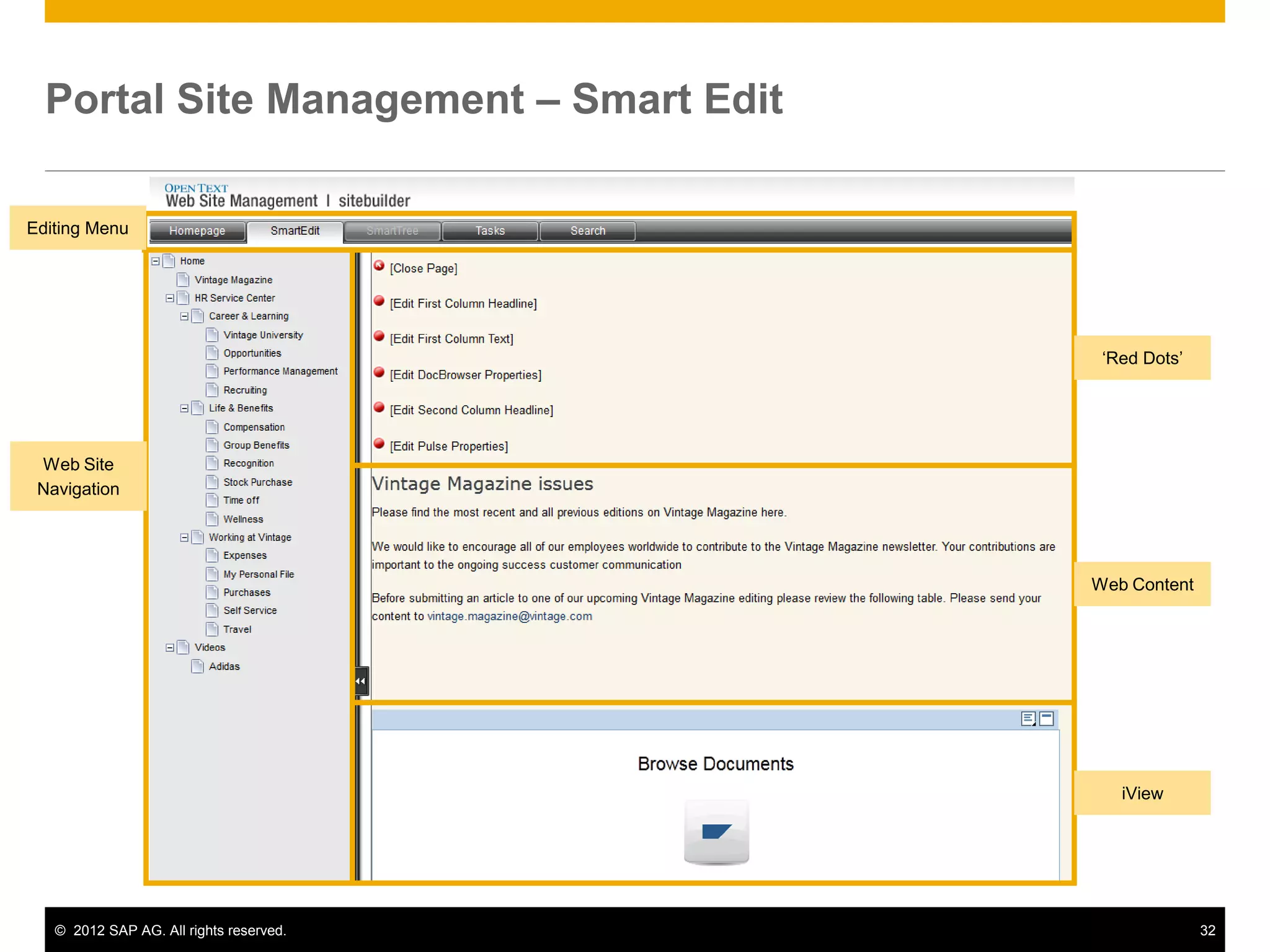Collapse the Home tree node
The width and height of the screenshot is (1270, 952).
pyautogui.click(x=156, y=262)
